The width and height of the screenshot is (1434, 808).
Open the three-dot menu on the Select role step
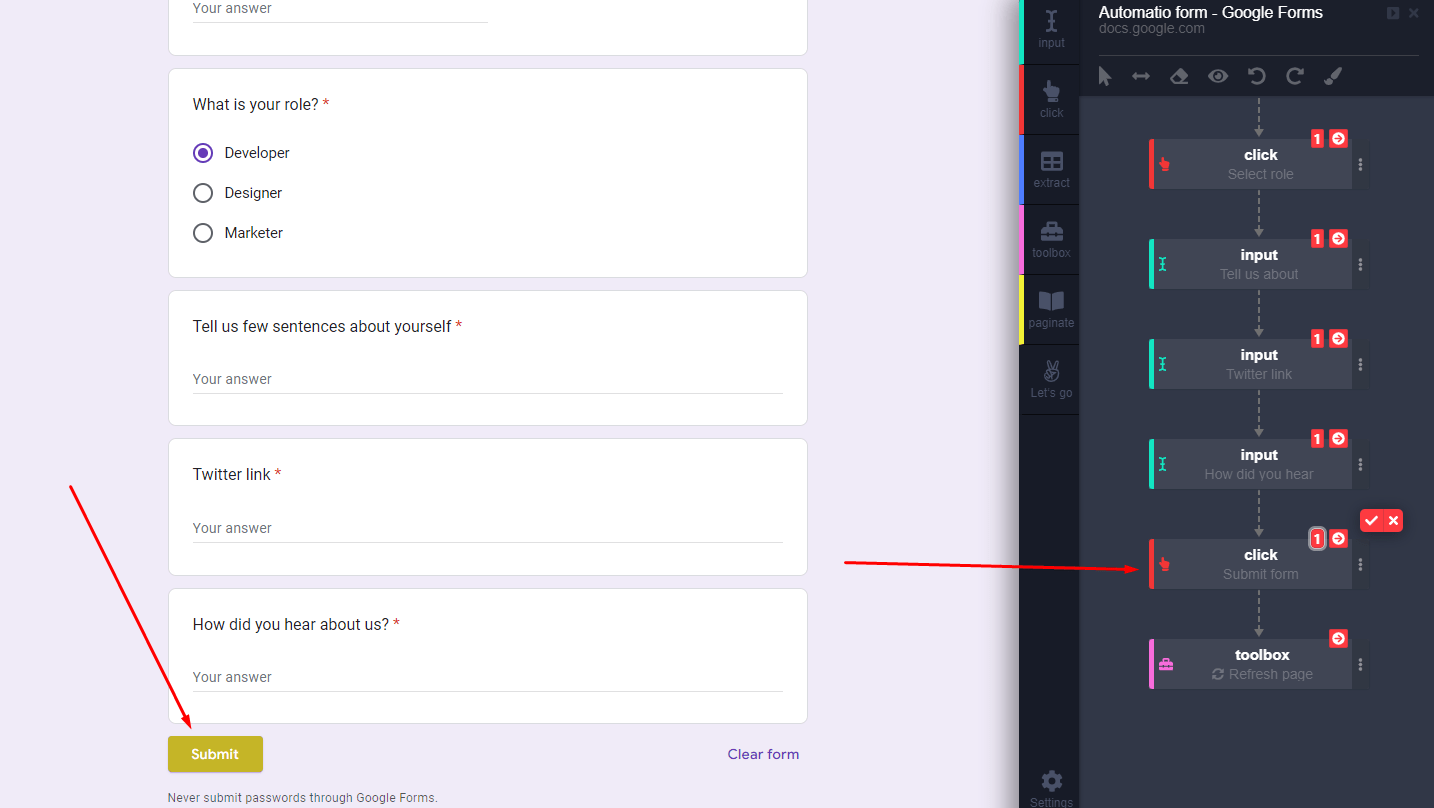1360,164
